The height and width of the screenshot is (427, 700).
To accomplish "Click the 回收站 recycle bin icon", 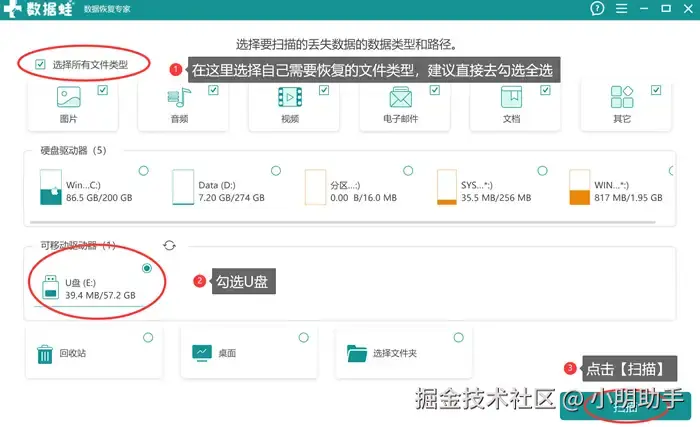I will pyautogui.click(x=45, y=354).
